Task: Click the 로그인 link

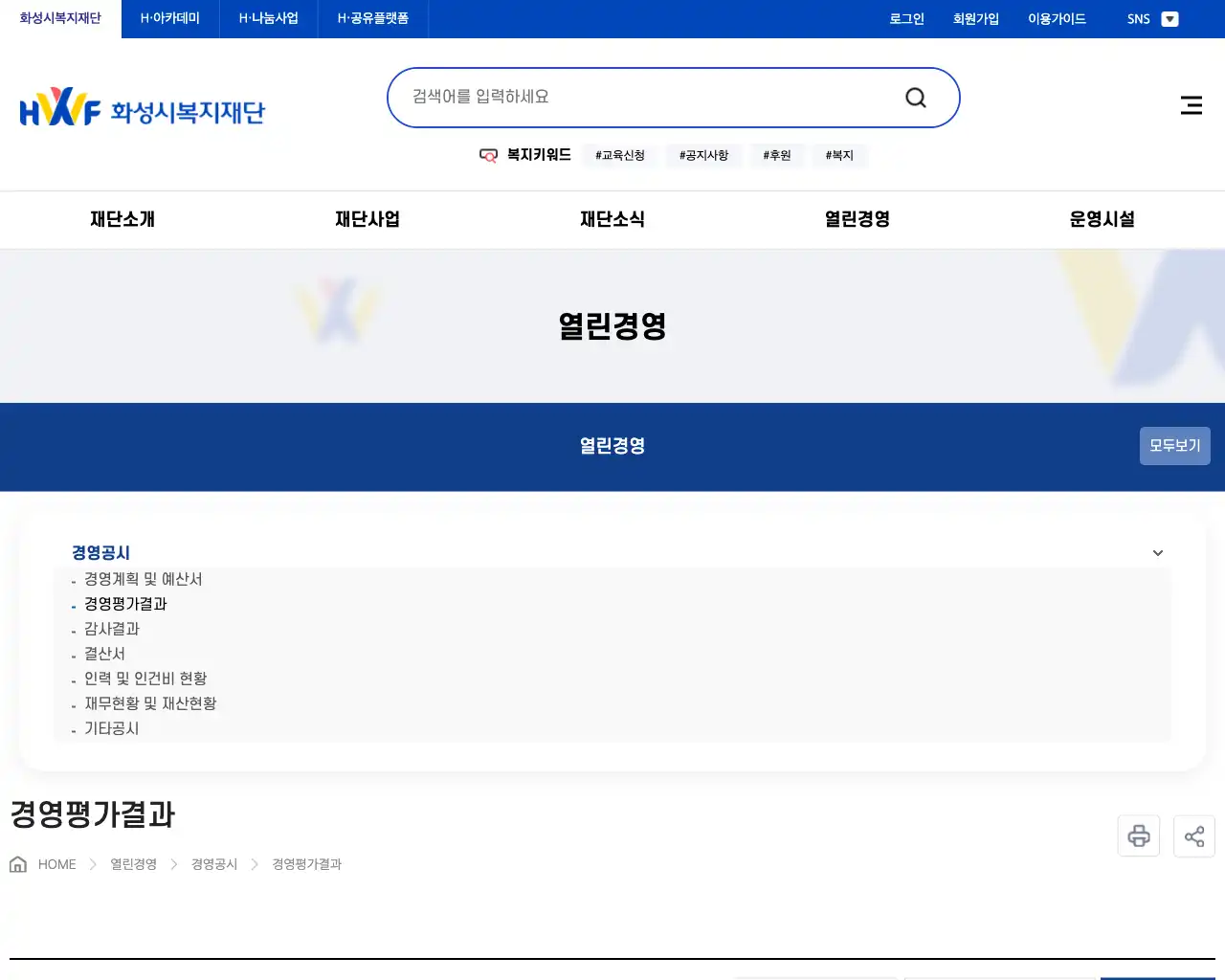Action: [x=905, y=18]
